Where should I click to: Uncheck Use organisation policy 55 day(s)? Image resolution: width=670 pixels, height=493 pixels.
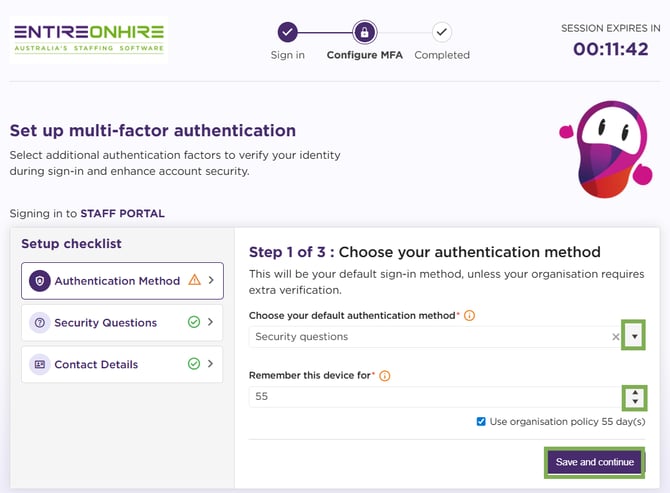pyautogui.click(x=482, y=422)
